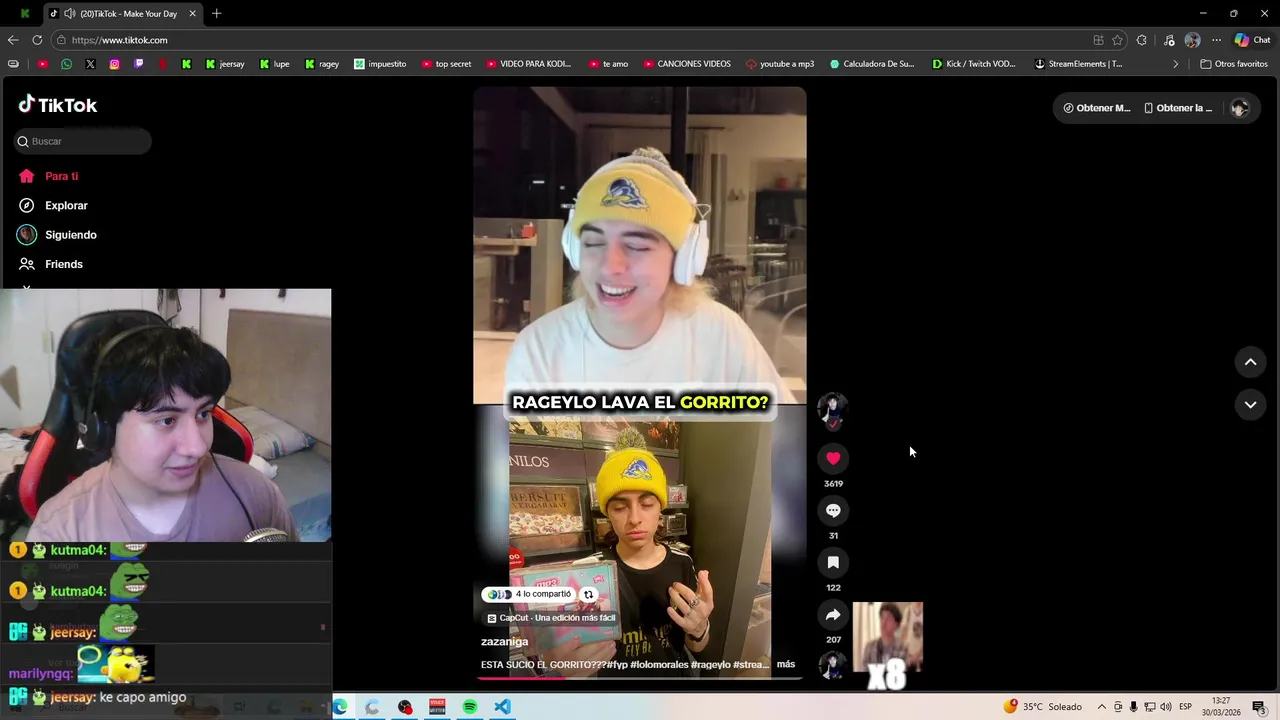Share the video using the arrow icon
This screenshot has width=1280, height=720.
(x=833, y=614)
